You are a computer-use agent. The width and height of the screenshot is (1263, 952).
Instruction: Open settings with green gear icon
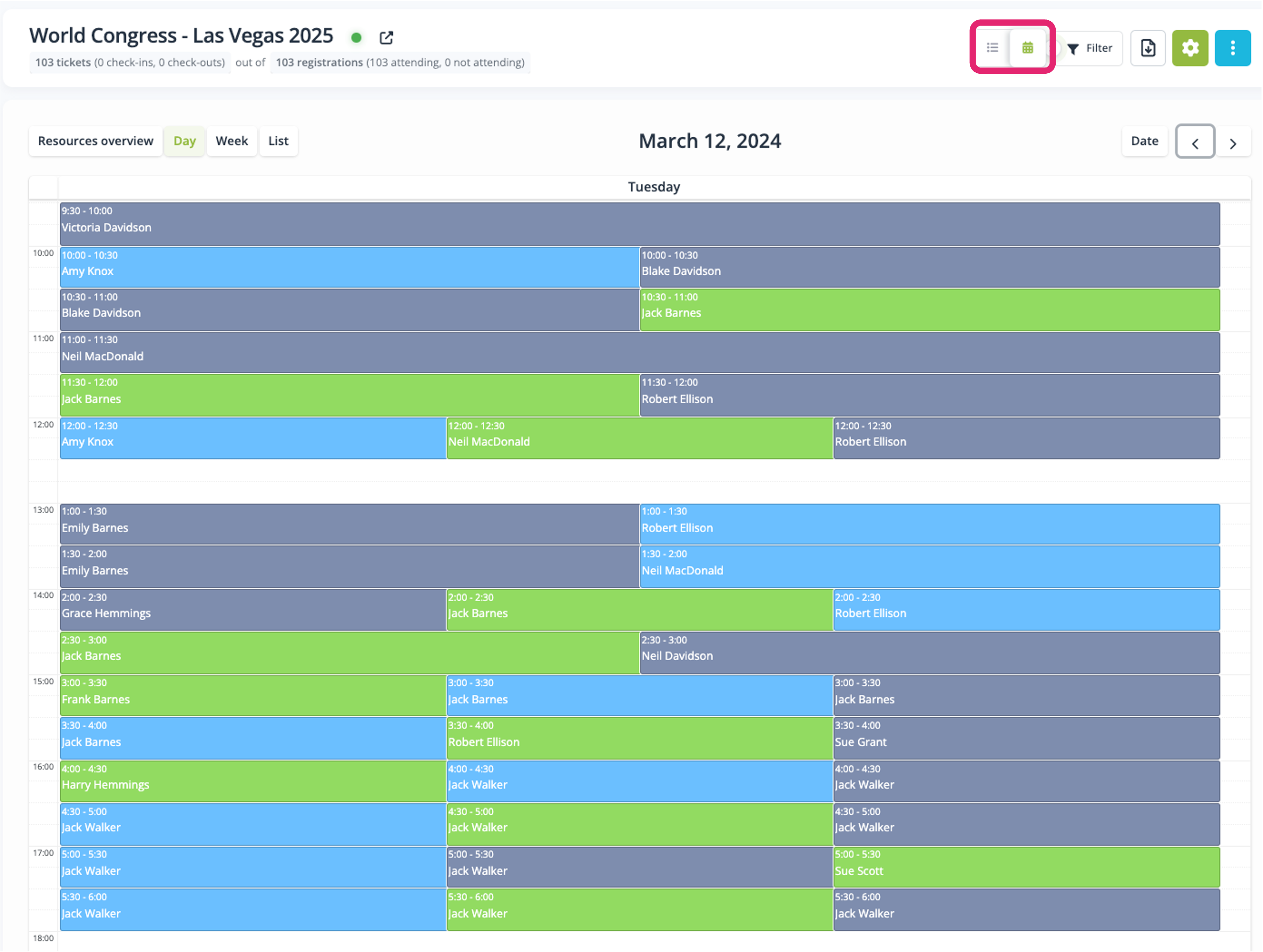(x=1190, y=49)
